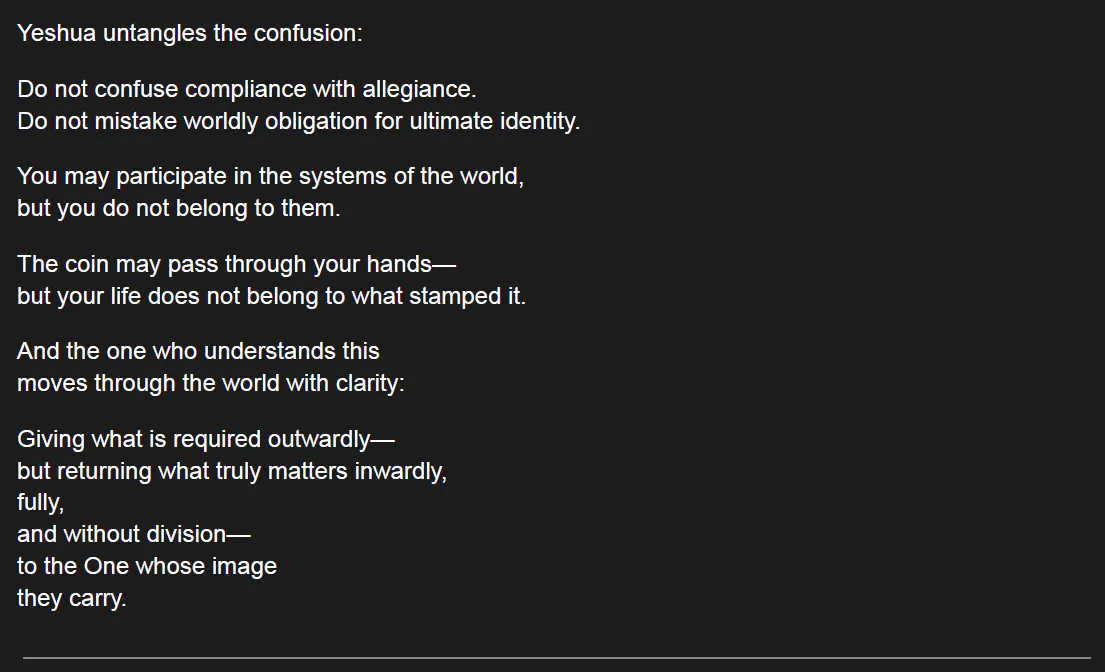
Task: Click the line about worldly obligation
Action: (x=298, y=122)
